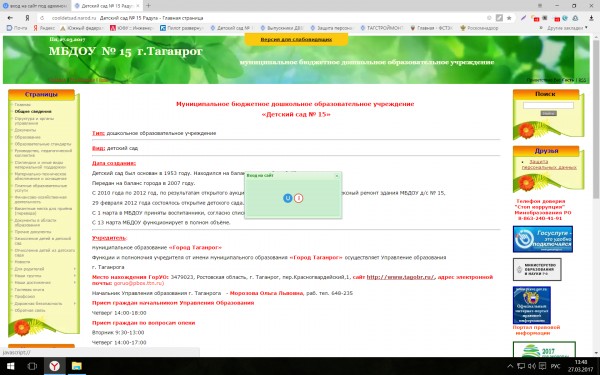Open File Explorer from the taskbar

pyautogui.click(x=77, y=366)
